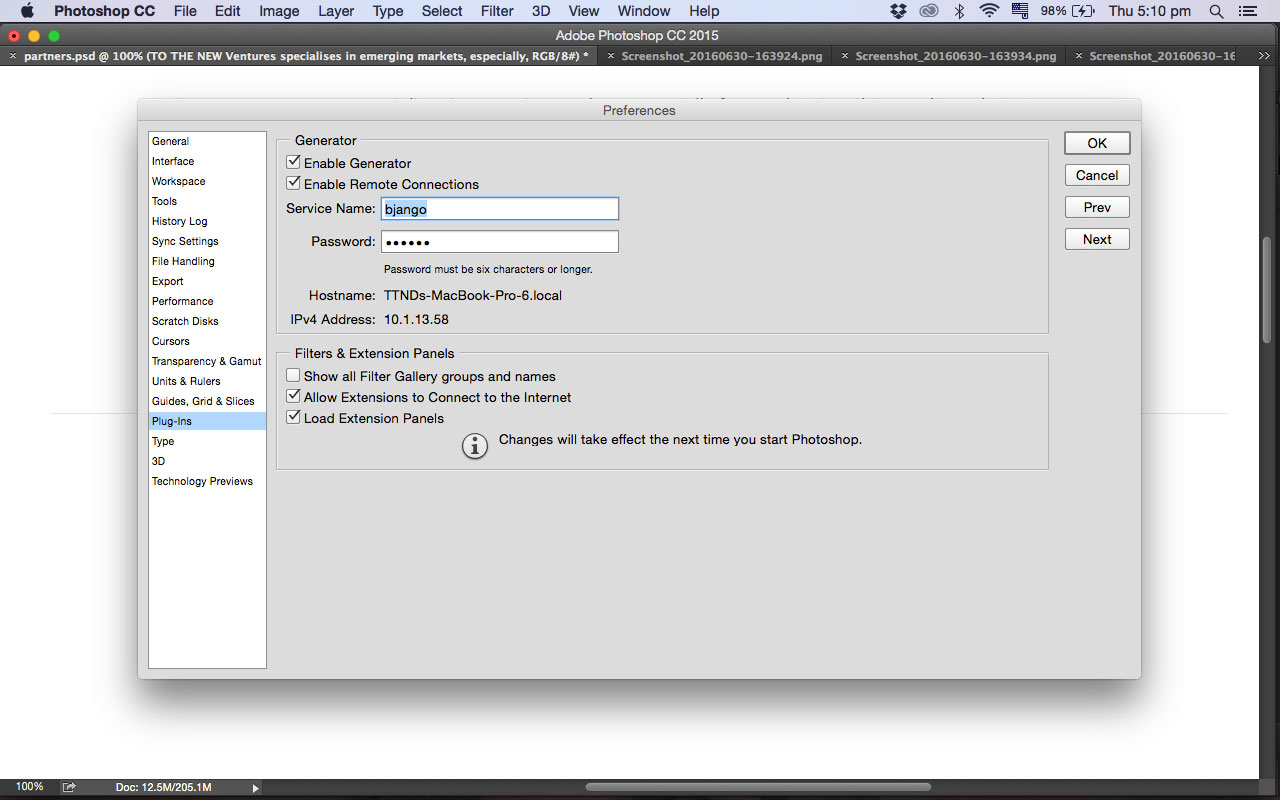1280x800 pixels.
Task: Click the export share icon in status bar
Action: [69, 787]
